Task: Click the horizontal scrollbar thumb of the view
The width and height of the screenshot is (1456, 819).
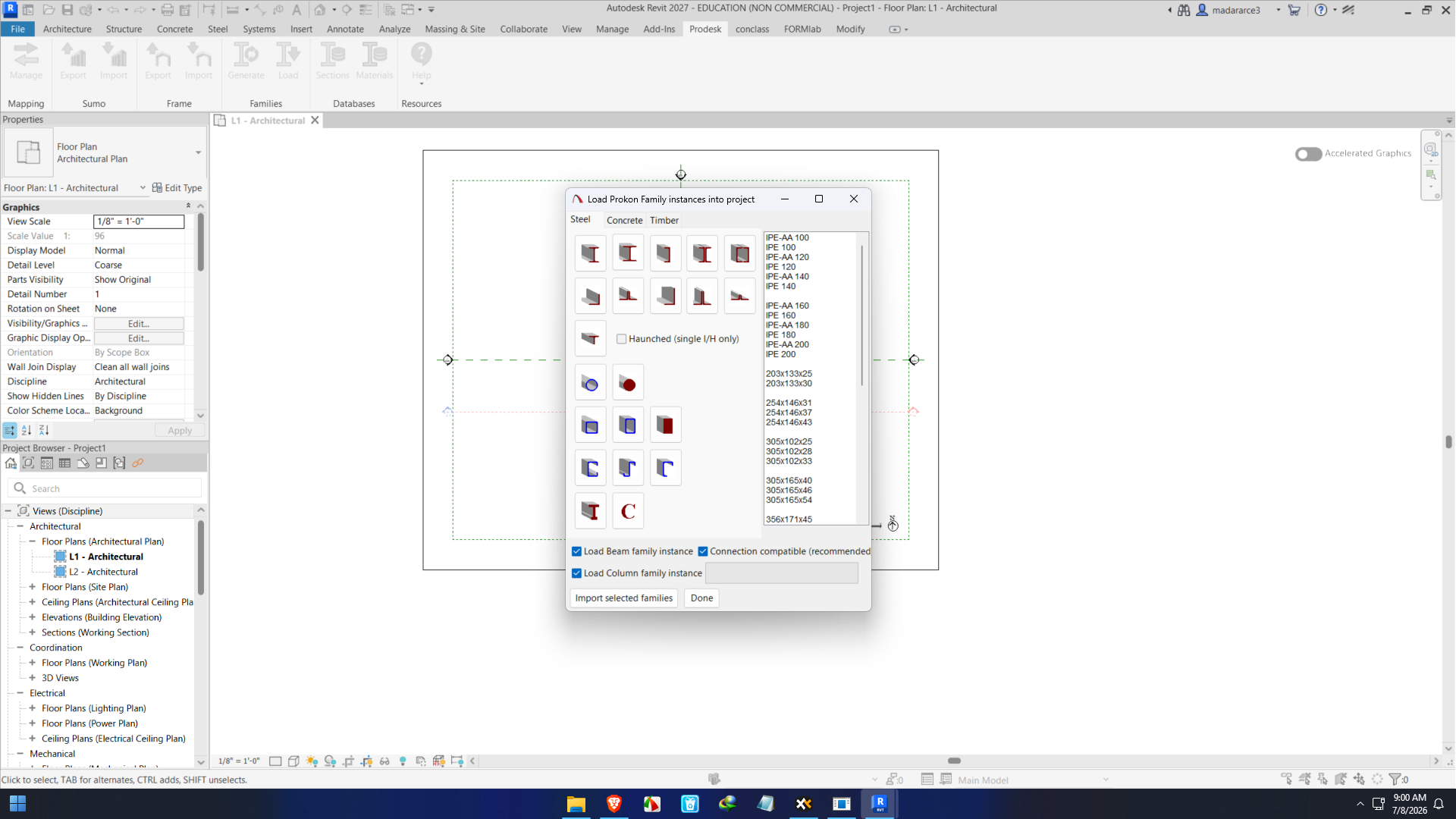Action: coord(955,761)
